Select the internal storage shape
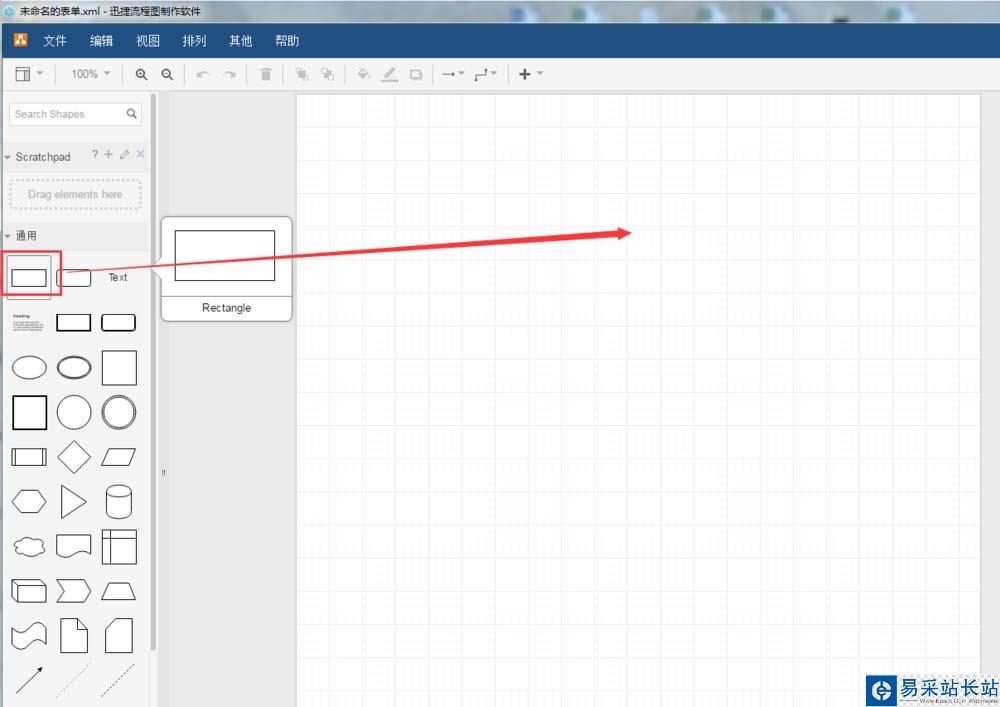This screenshot has height=707, width=1000. [119, 546]
